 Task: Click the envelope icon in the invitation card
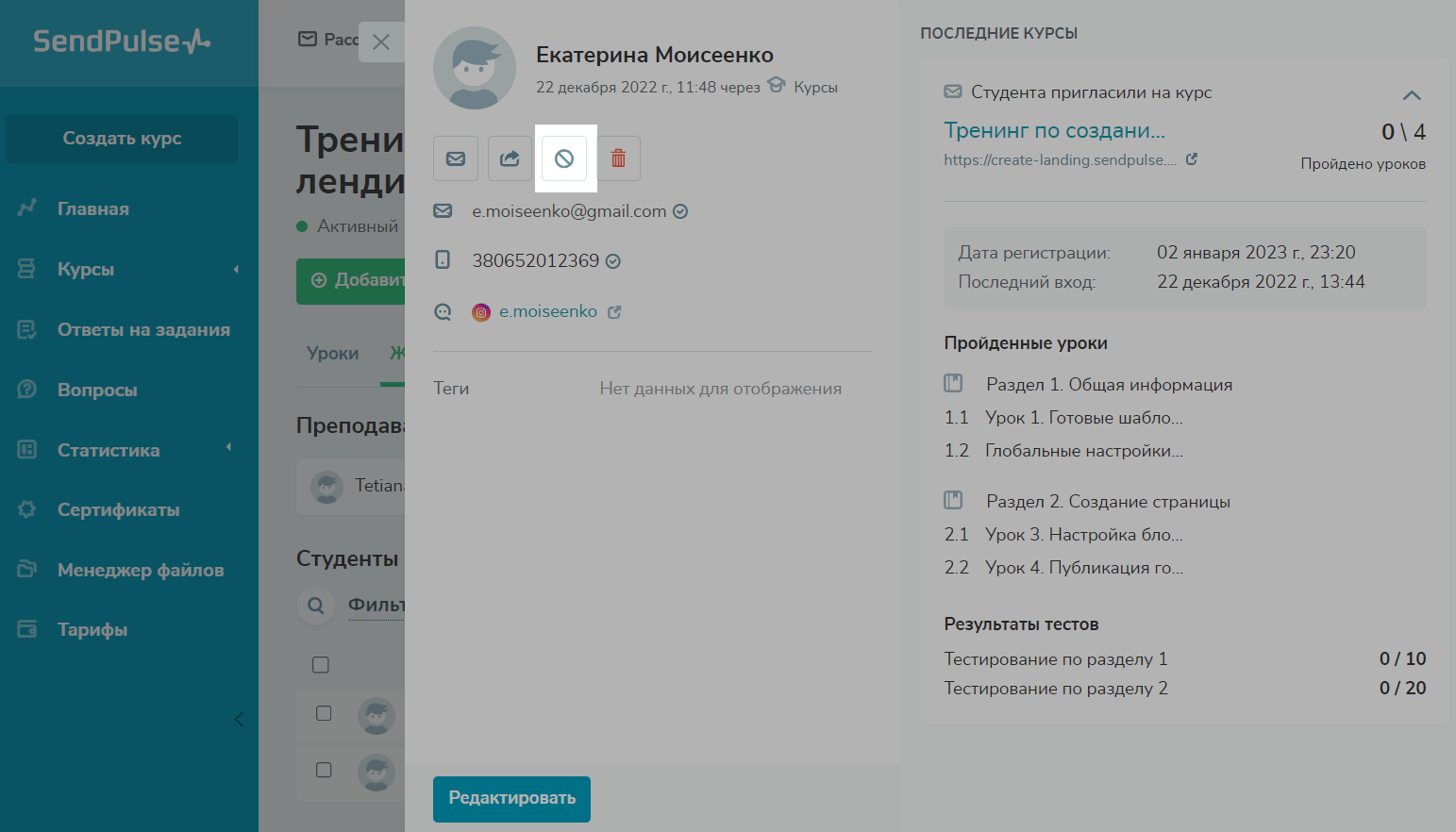coord(953,92)
